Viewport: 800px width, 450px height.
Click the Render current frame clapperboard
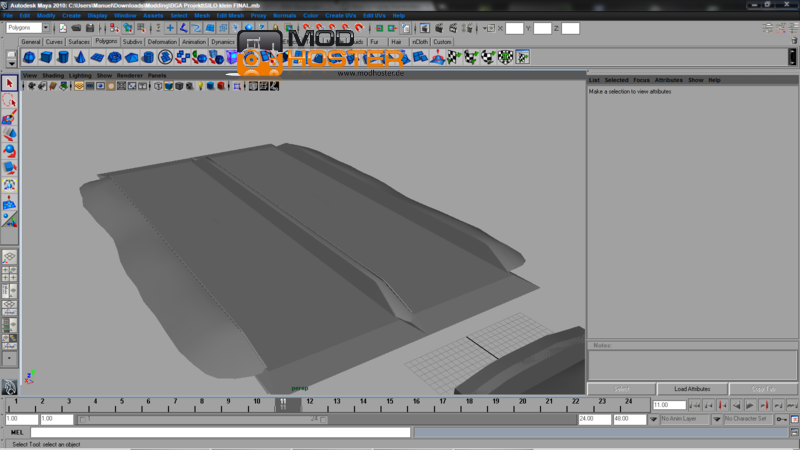coord(439,28)
